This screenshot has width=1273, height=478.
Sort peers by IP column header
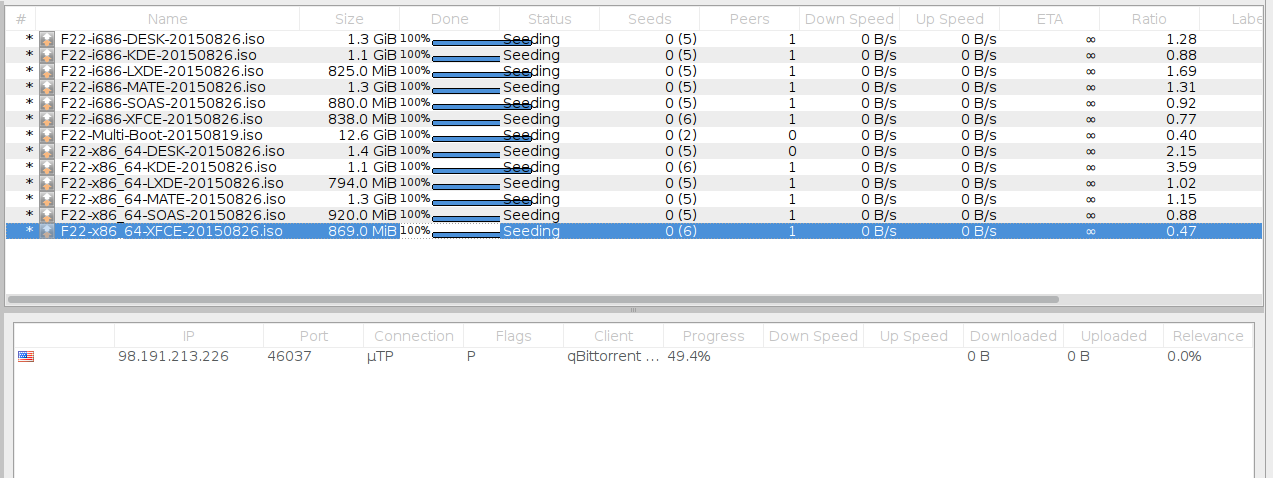189,336
